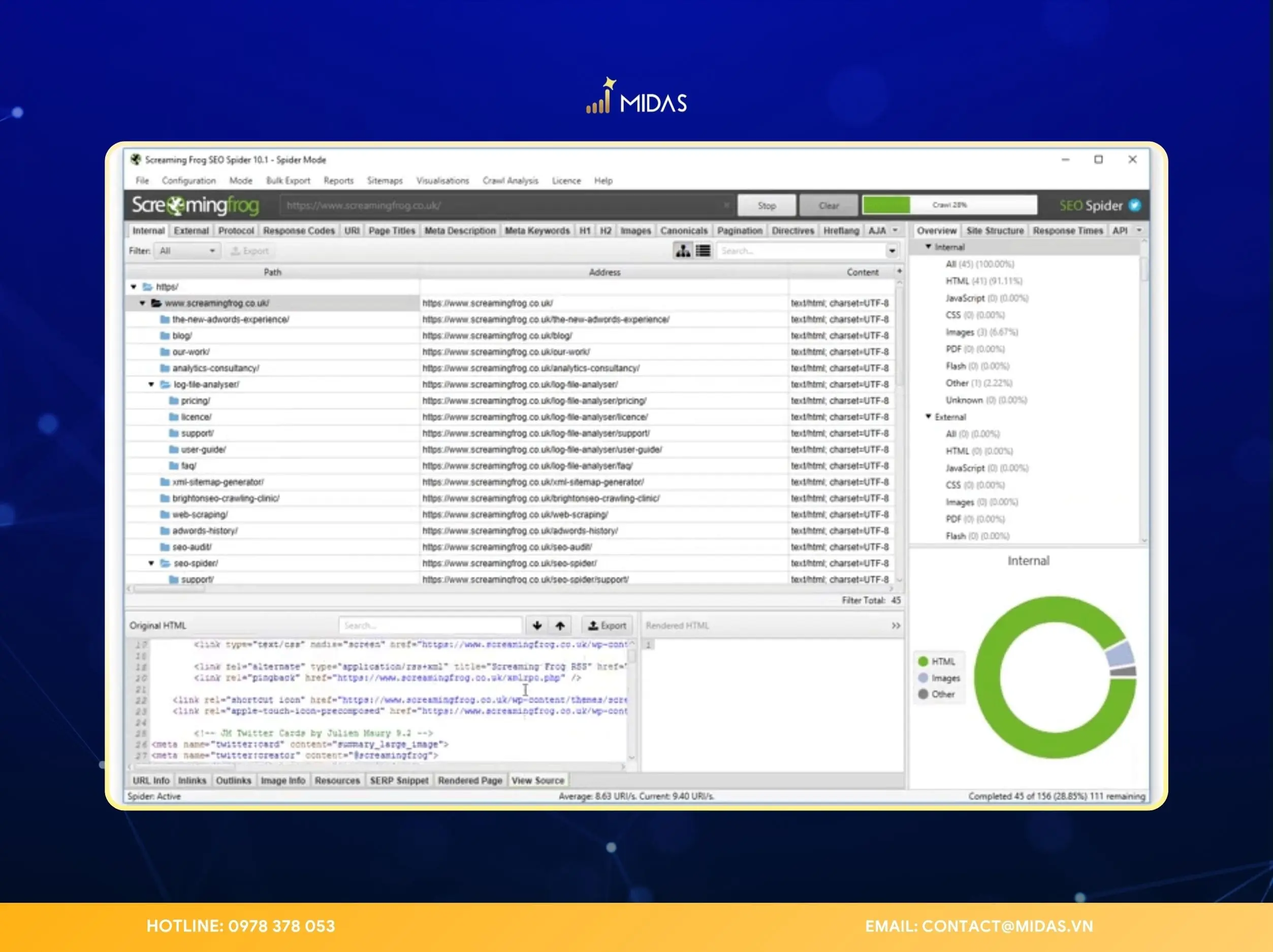
Task: Collapse Internal section in Overview
Action: 928,246
